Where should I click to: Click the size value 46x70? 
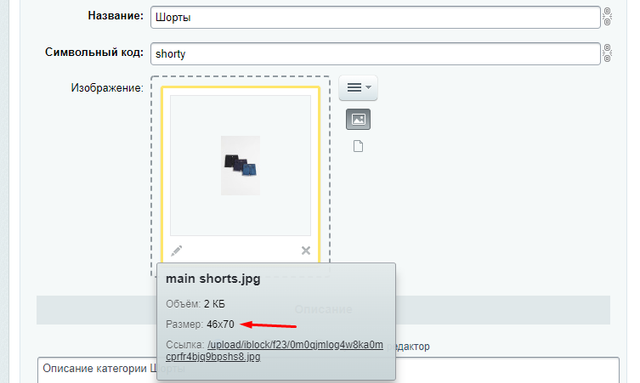point(220,324)
